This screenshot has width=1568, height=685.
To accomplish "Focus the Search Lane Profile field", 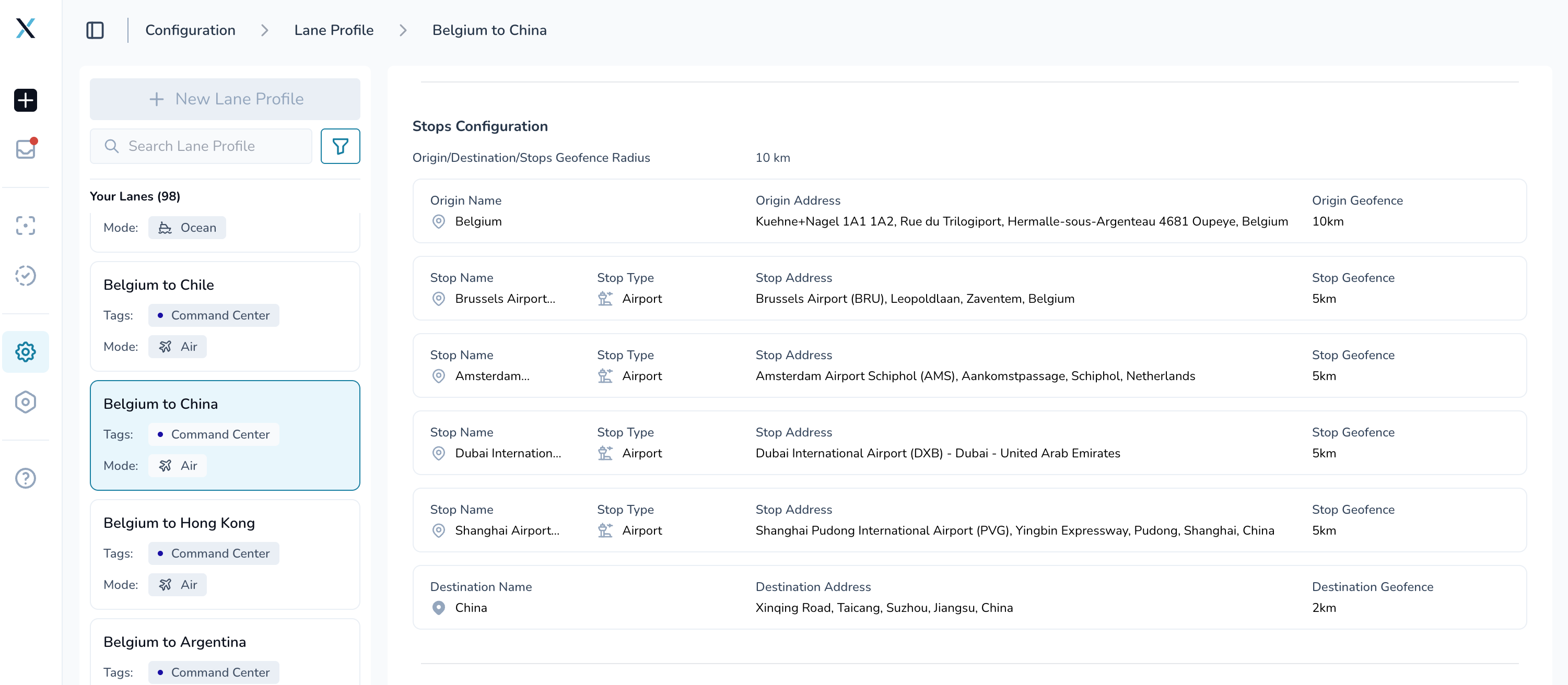I will [x=201, y=146].
